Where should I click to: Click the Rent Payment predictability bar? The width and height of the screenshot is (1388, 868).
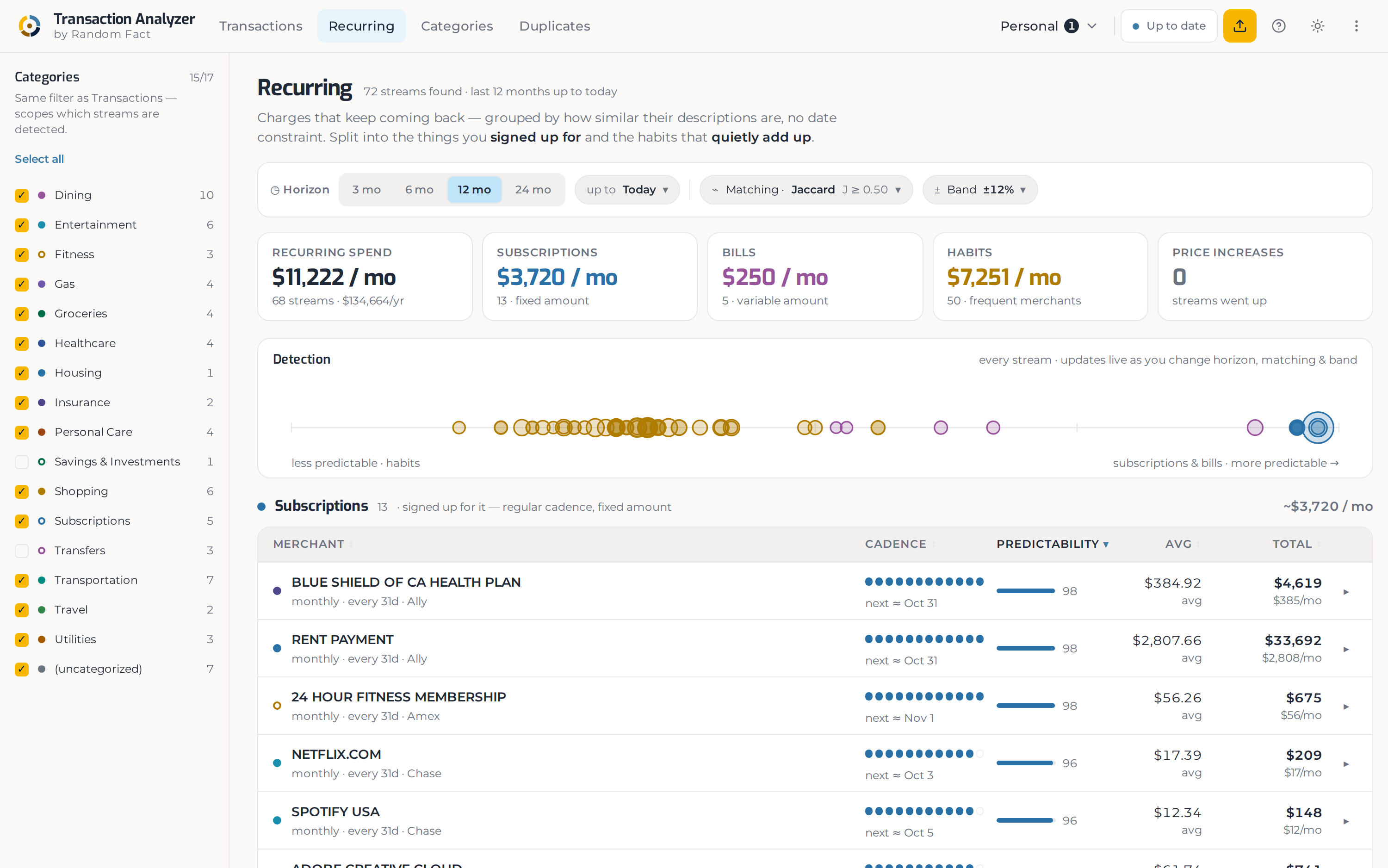click(1025, 648)
